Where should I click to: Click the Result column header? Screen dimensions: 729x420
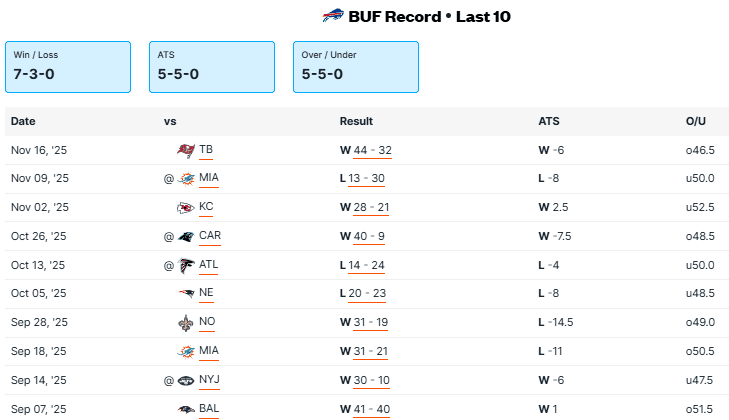point(356,121)
